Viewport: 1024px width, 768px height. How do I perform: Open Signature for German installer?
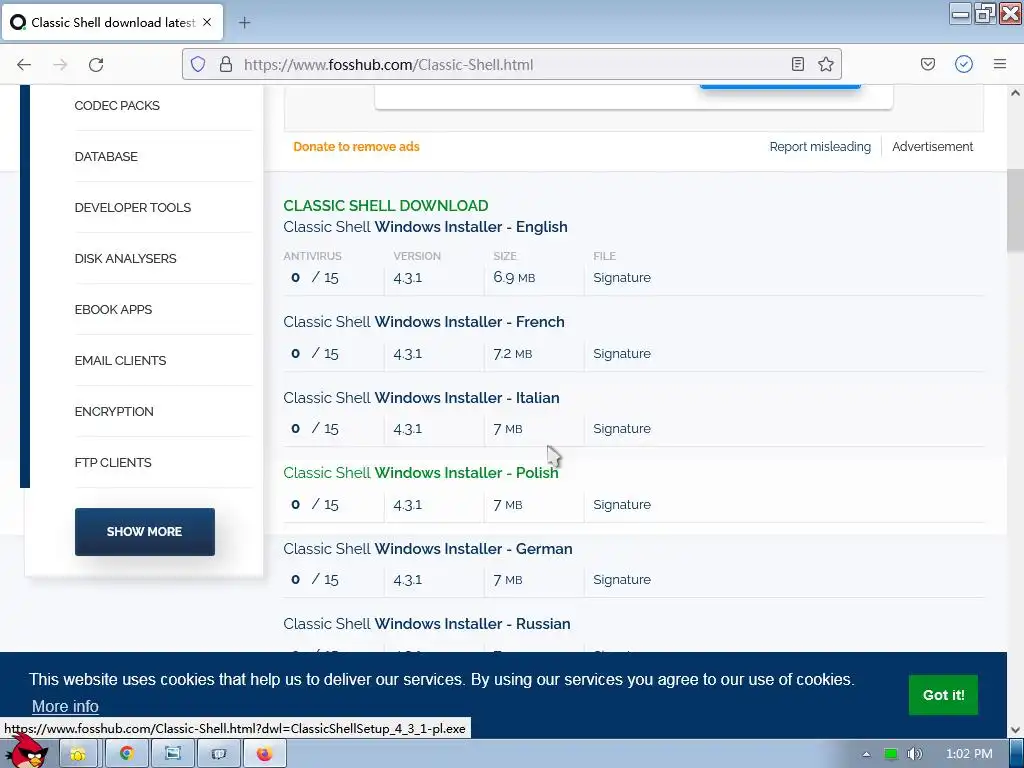coord(622,579)
